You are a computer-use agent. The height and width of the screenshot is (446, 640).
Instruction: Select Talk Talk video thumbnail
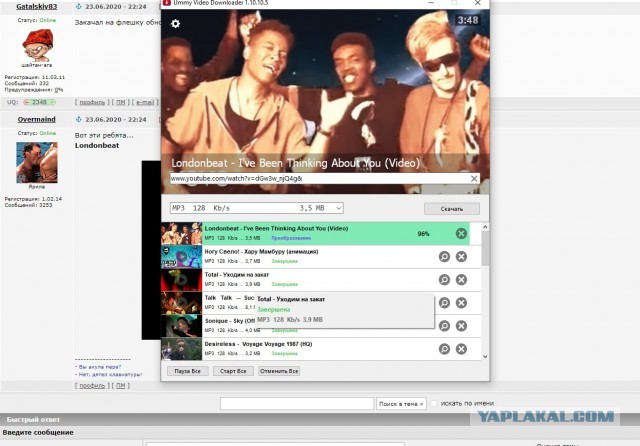[x=182, y=303]
